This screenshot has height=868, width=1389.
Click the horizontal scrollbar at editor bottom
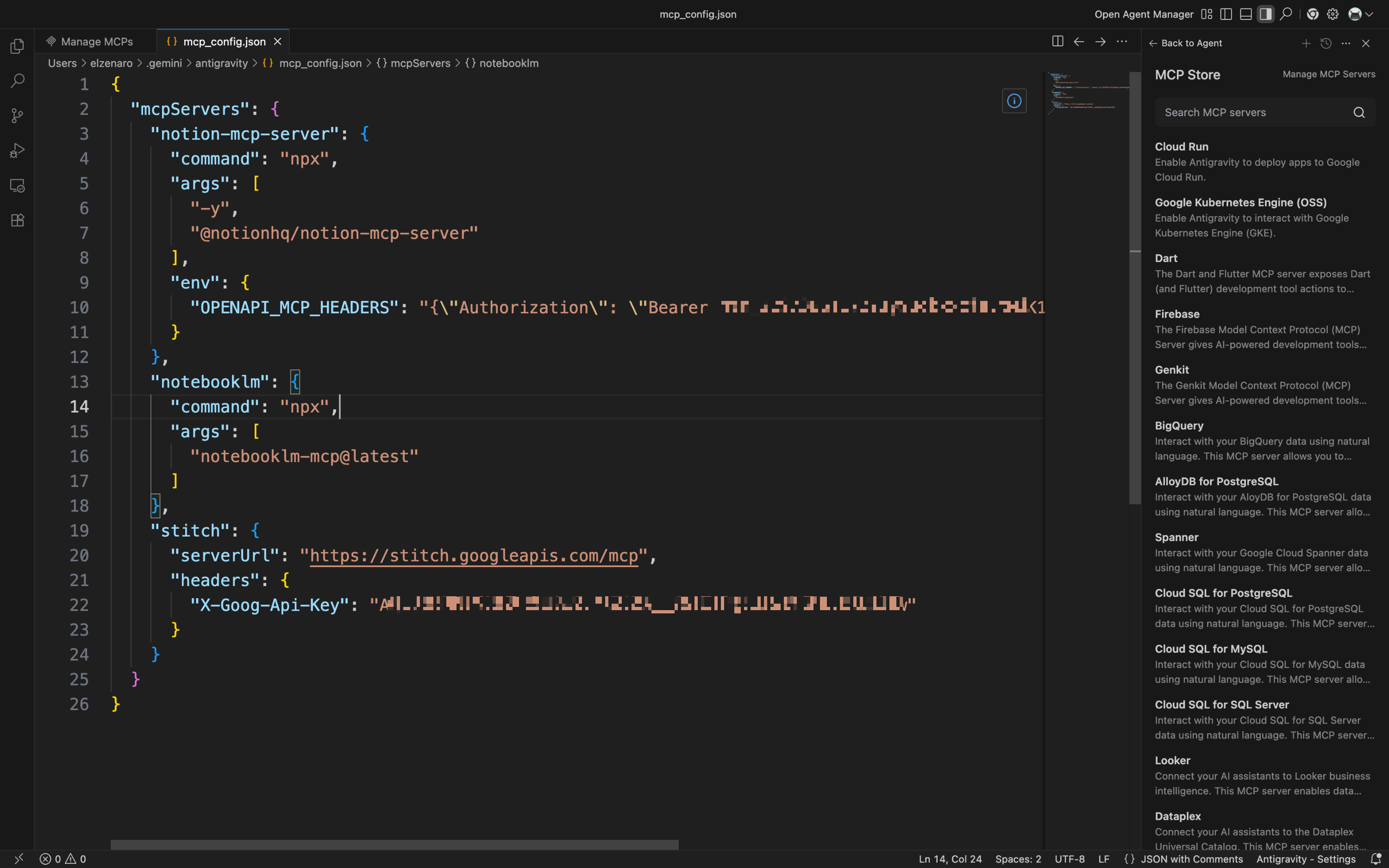point(394,844)
